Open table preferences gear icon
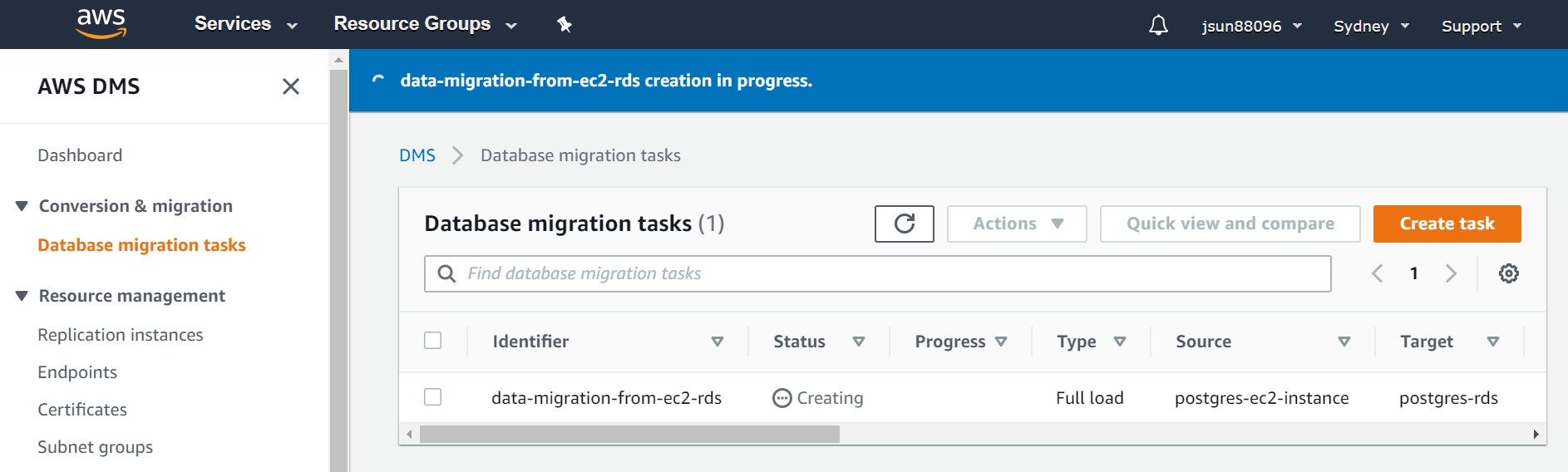Image resolution: width=1568 pixels, height=472 pixels. 1508,273
